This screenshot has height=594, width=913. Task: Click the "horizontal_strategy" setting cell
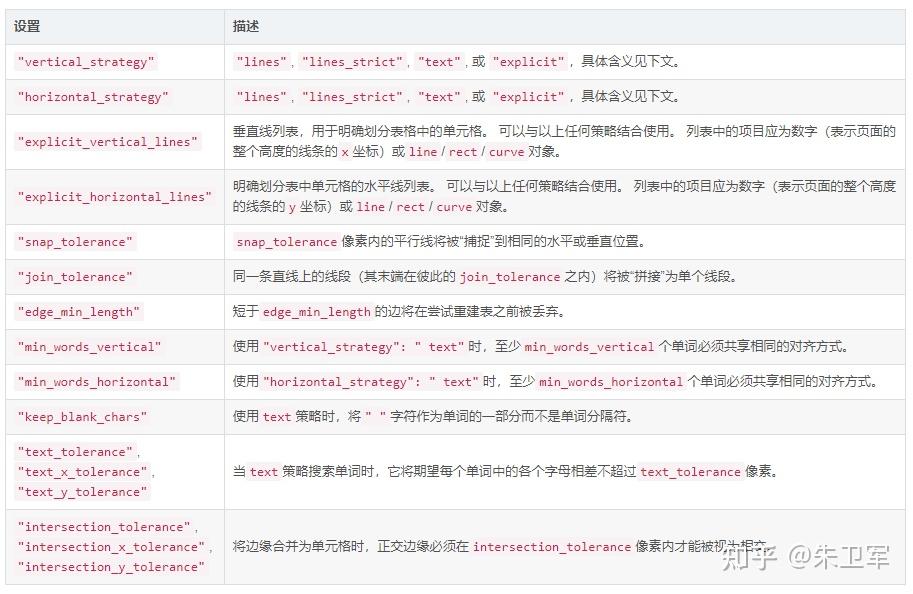point(92,97)
